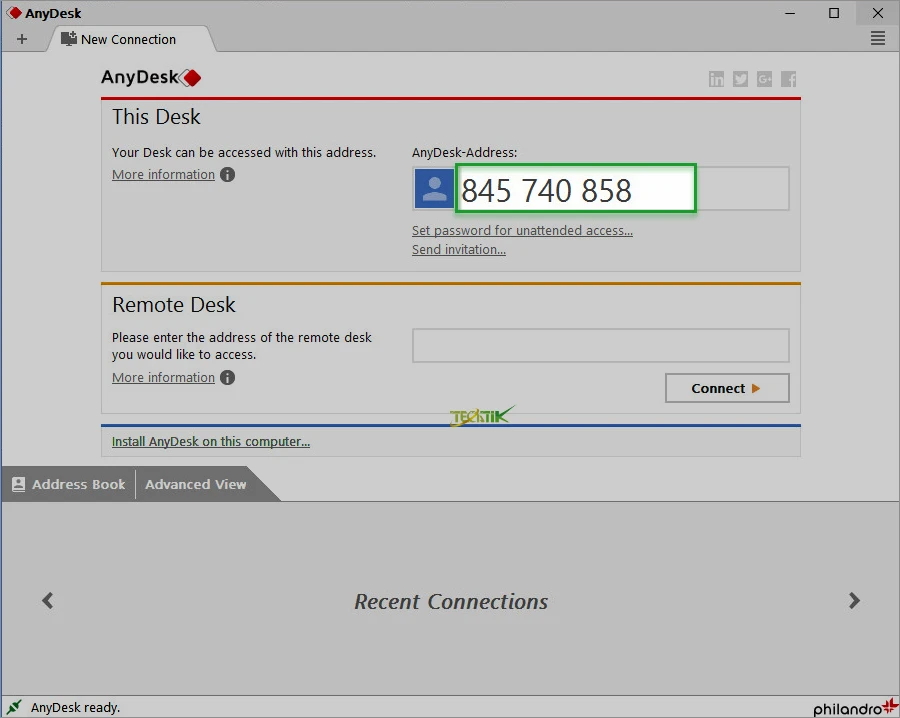The image size is (900, 718).
Task: Click the Recent Connections heading
Action: (x=451, y=601)
